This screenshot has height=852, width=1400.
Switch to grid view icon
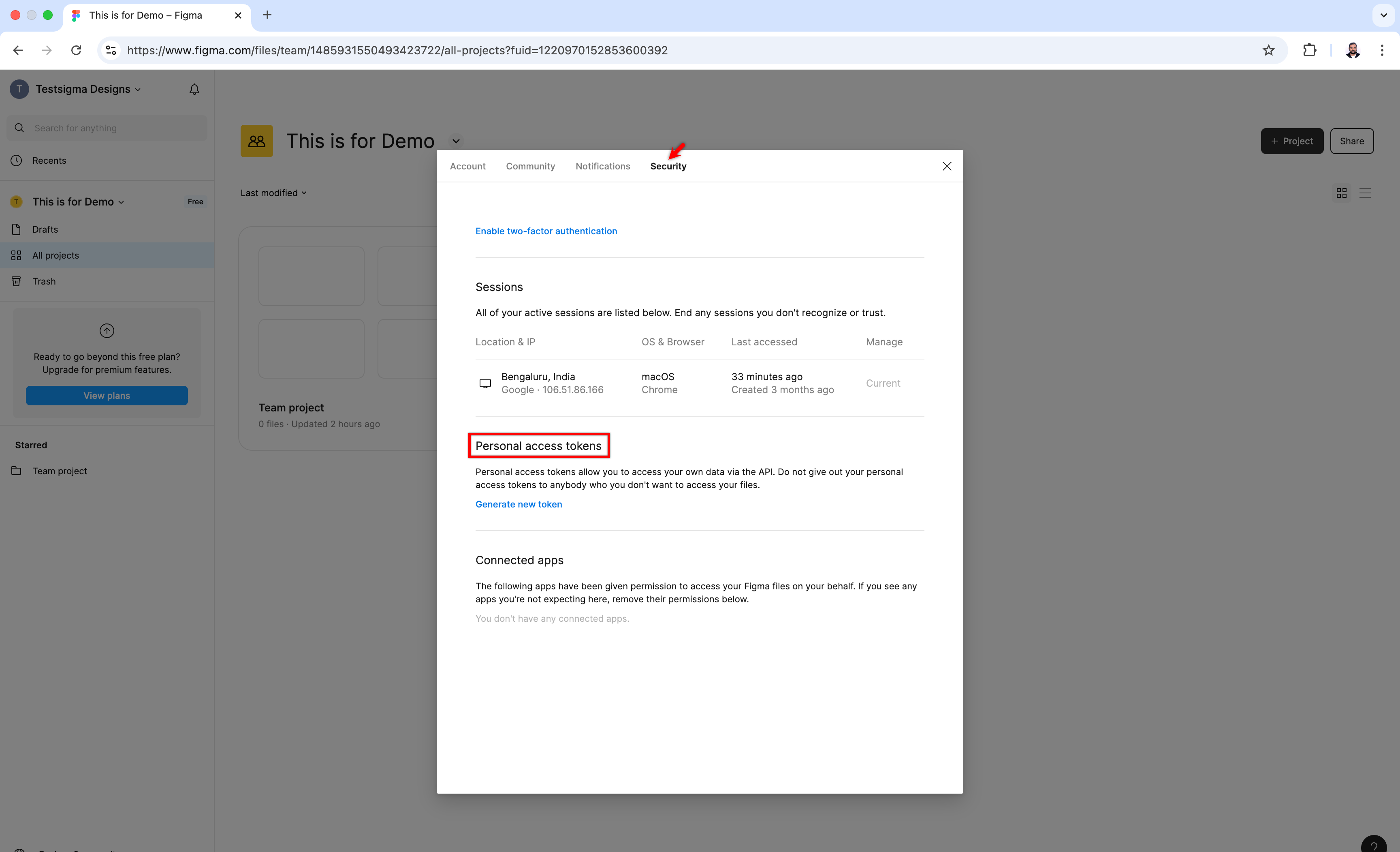pos(1342,193)
